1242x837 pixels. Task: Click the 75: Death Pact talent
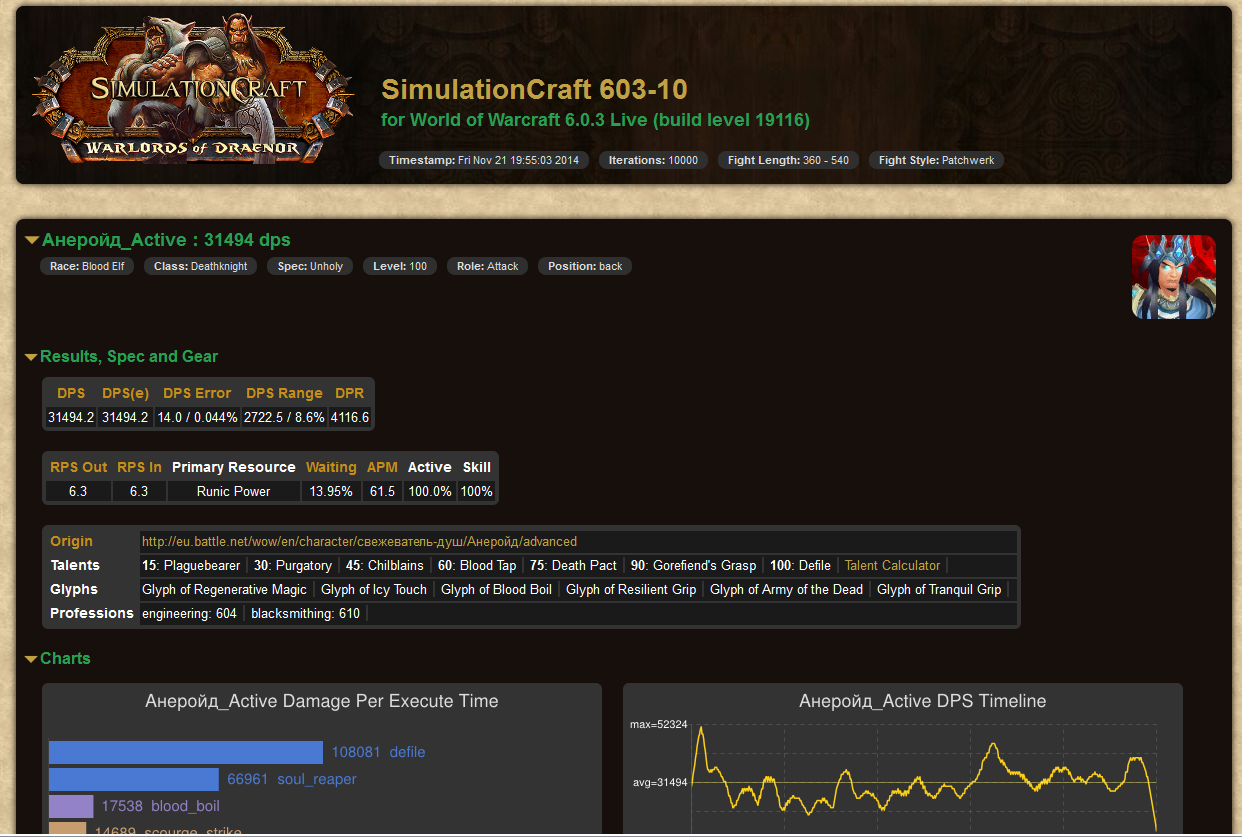pyautogui.click(x=573, y=565)
